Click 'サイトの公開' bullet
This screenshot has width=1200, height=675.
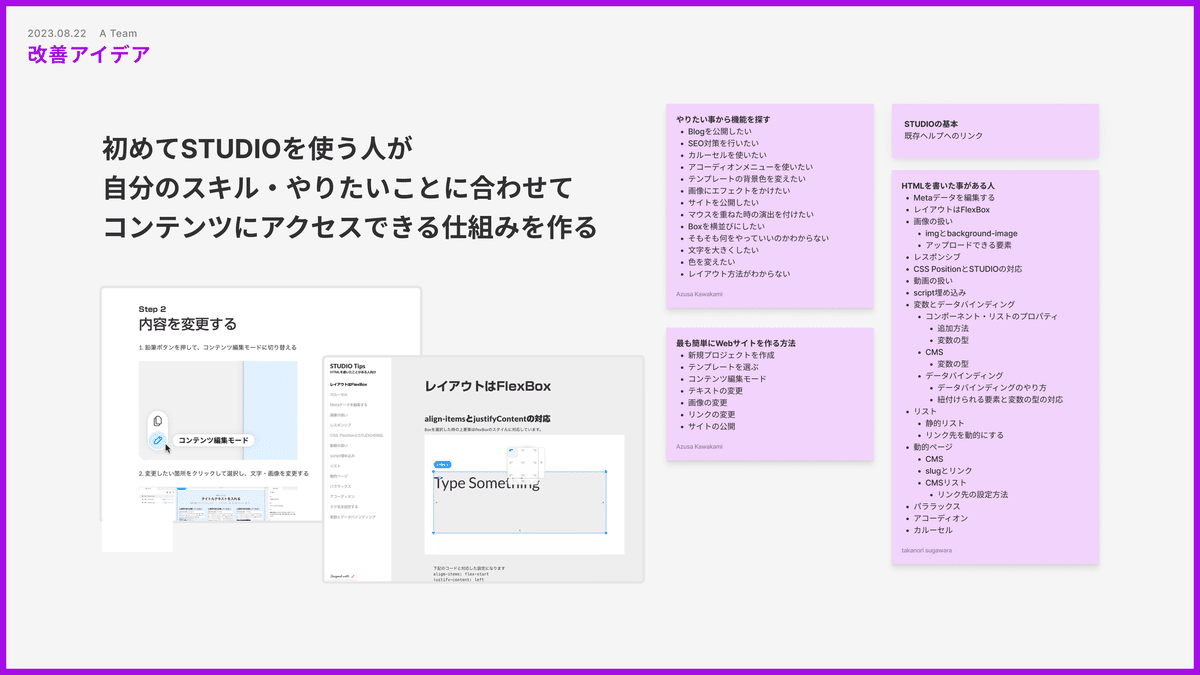(x=712, y=426)
